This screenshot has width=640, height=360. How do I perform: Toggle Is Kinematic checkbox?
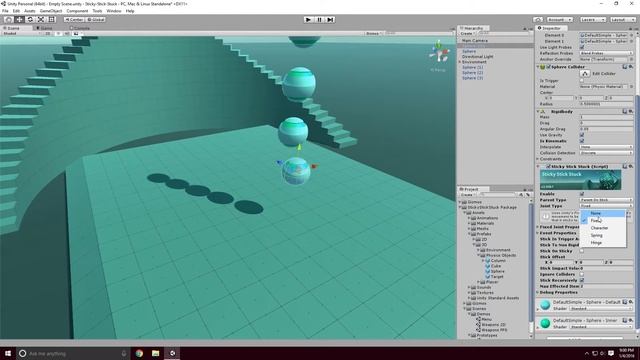pyautogui.click(x=582, y=141)
